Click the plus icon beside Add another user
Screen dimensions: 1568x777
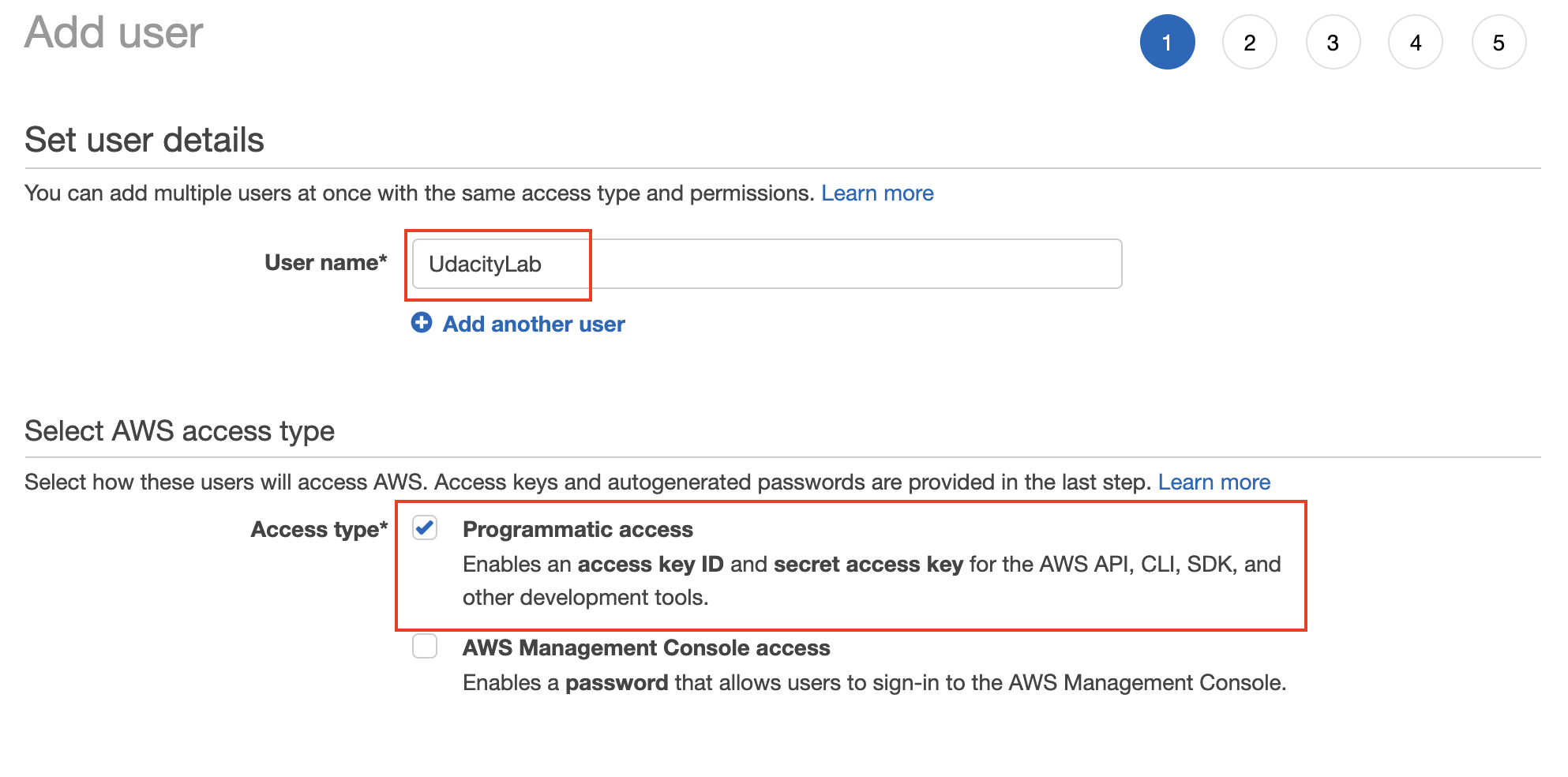(422, 323)
